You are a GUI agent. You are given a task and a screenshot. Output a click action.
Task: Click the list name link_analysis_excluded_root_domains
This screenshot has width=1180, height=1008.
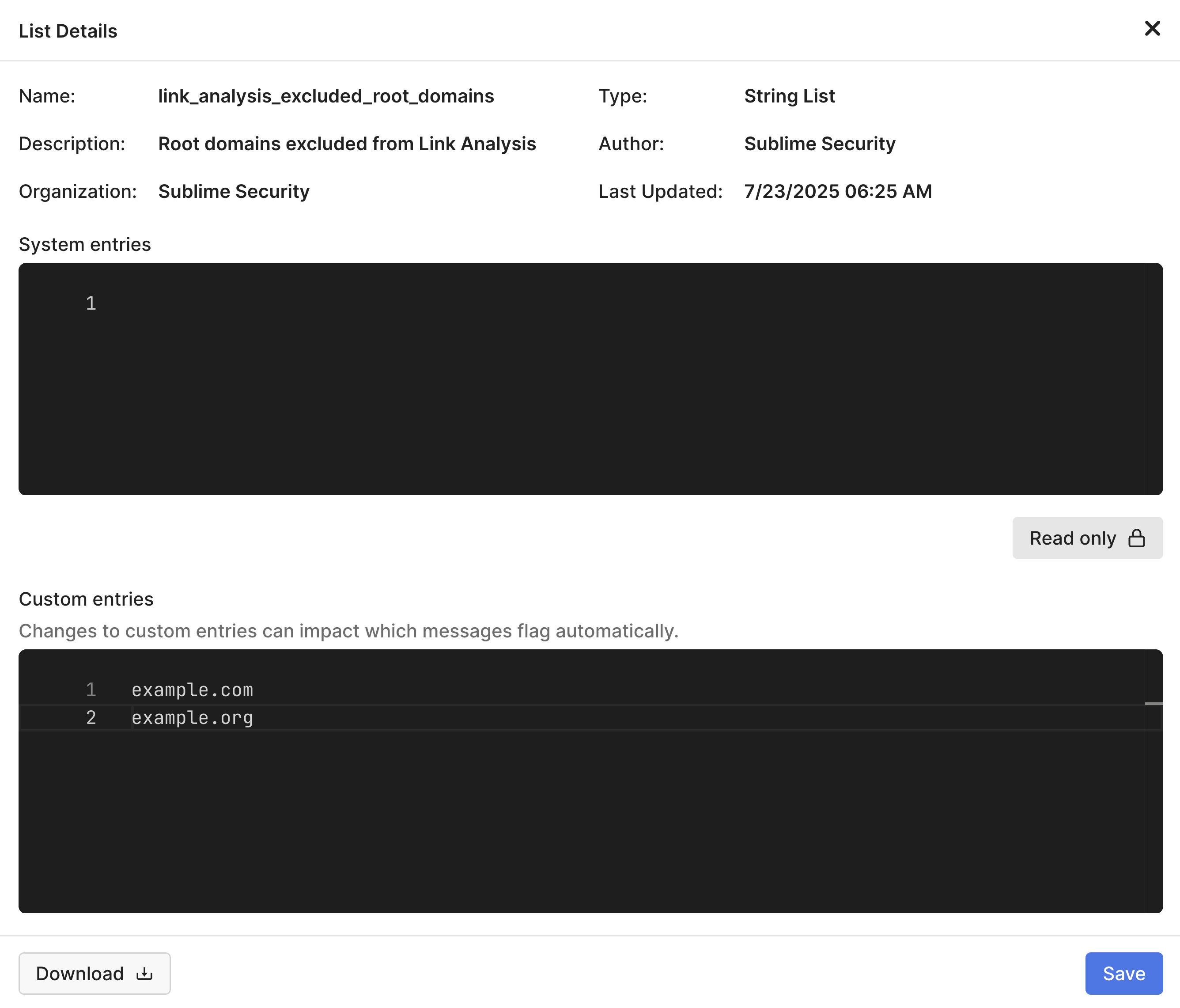pyautogui.click(x=326, y=96)
